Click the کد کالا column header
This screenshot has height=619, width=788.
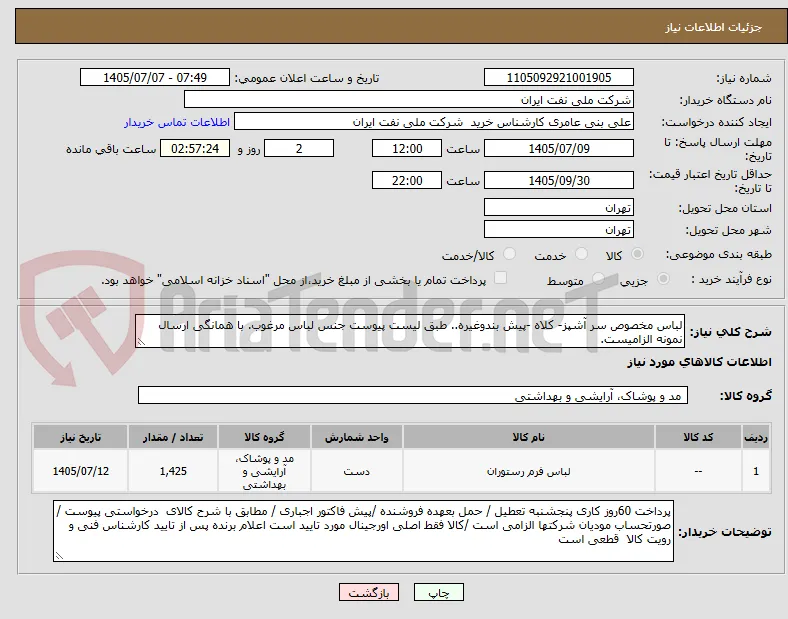pyautogui.click(x=698, y=437)
